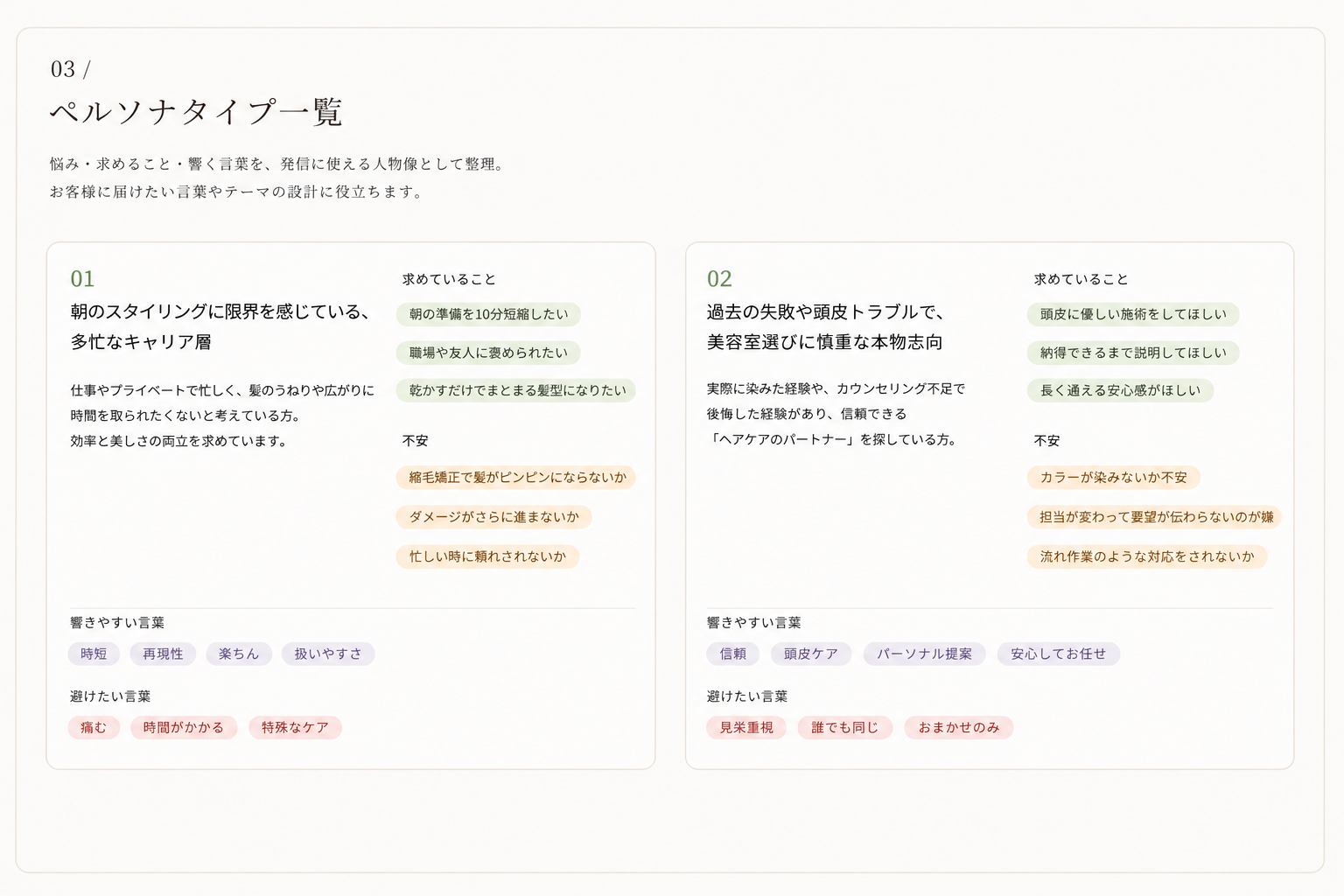Select the '特殊なケア' avoid-word chip

click(x=295, y=727)
